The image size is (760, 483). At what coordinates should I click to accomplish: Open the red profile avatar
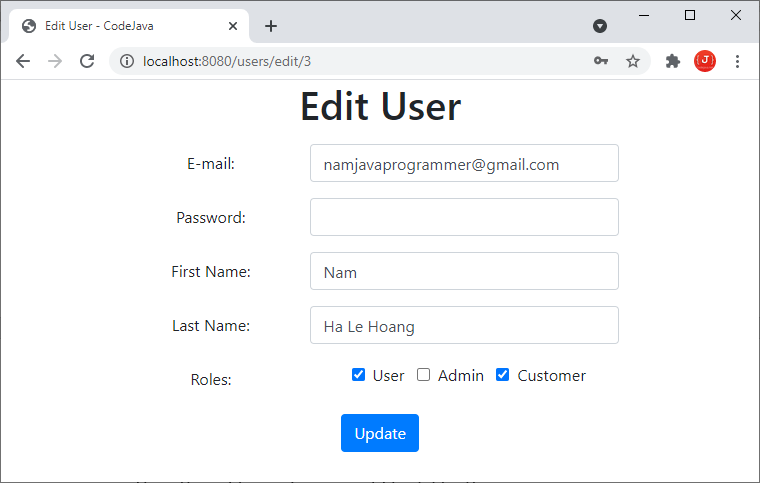click(x=705, y=61)
